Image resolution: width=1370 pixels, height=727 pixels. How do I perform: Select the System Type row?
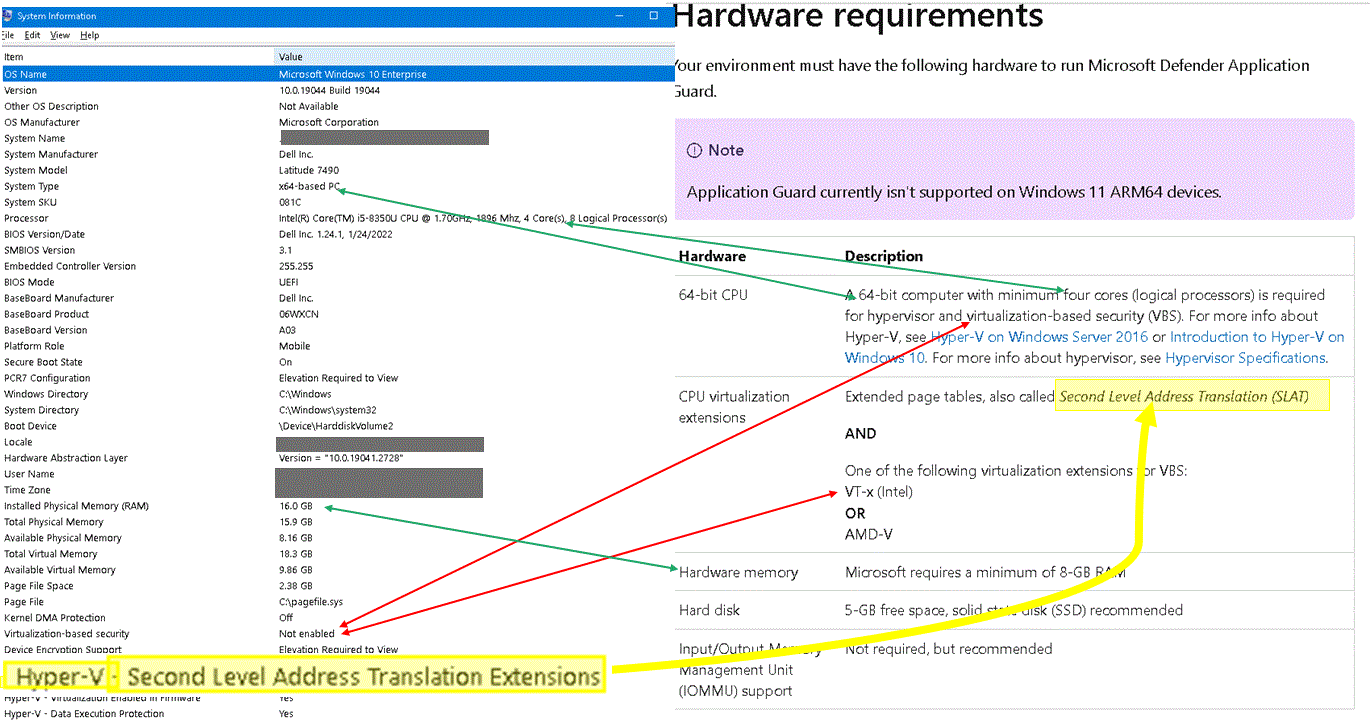pos(337,186)
